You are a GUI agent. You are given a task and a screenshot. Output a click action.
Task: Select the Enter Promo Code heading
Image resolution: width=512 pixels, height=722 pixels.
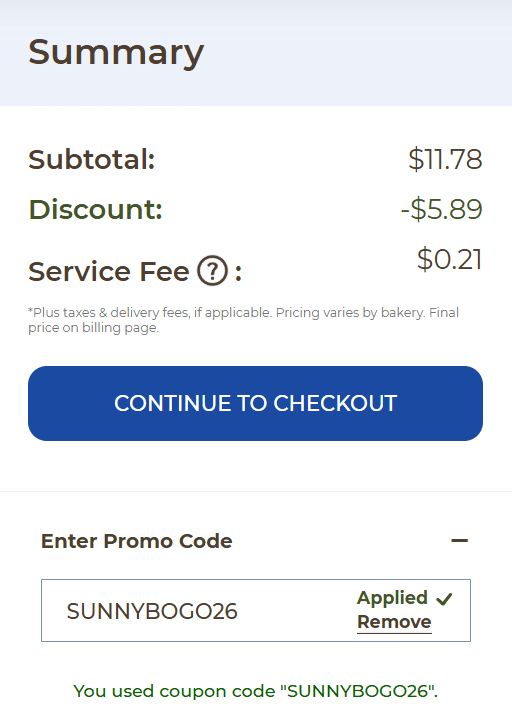click(x=137, y=541)
